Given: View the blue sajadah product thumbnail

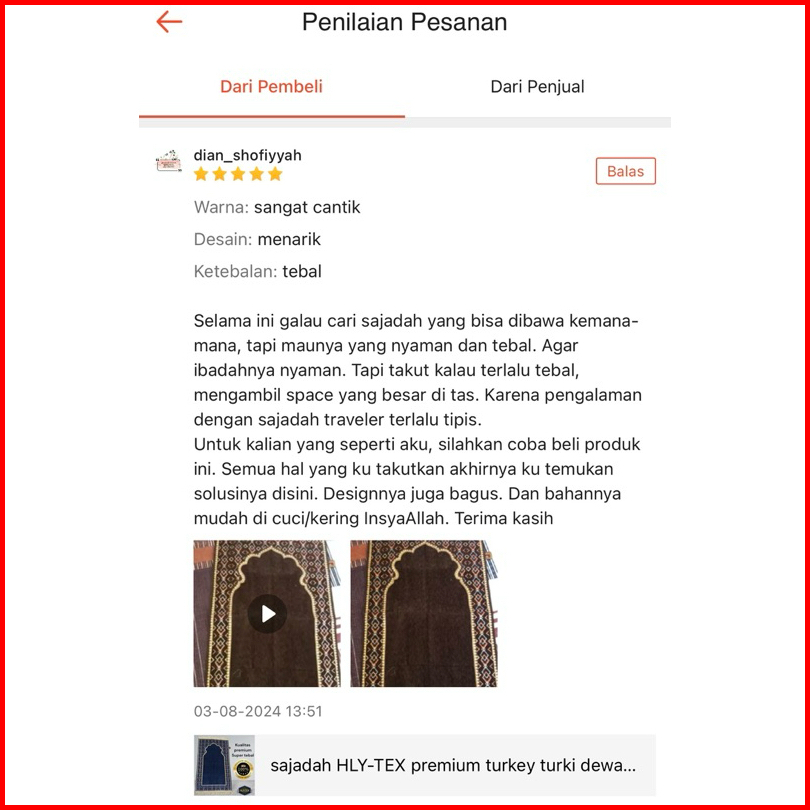Looking at the screenshot, I should tap(224, 766).
